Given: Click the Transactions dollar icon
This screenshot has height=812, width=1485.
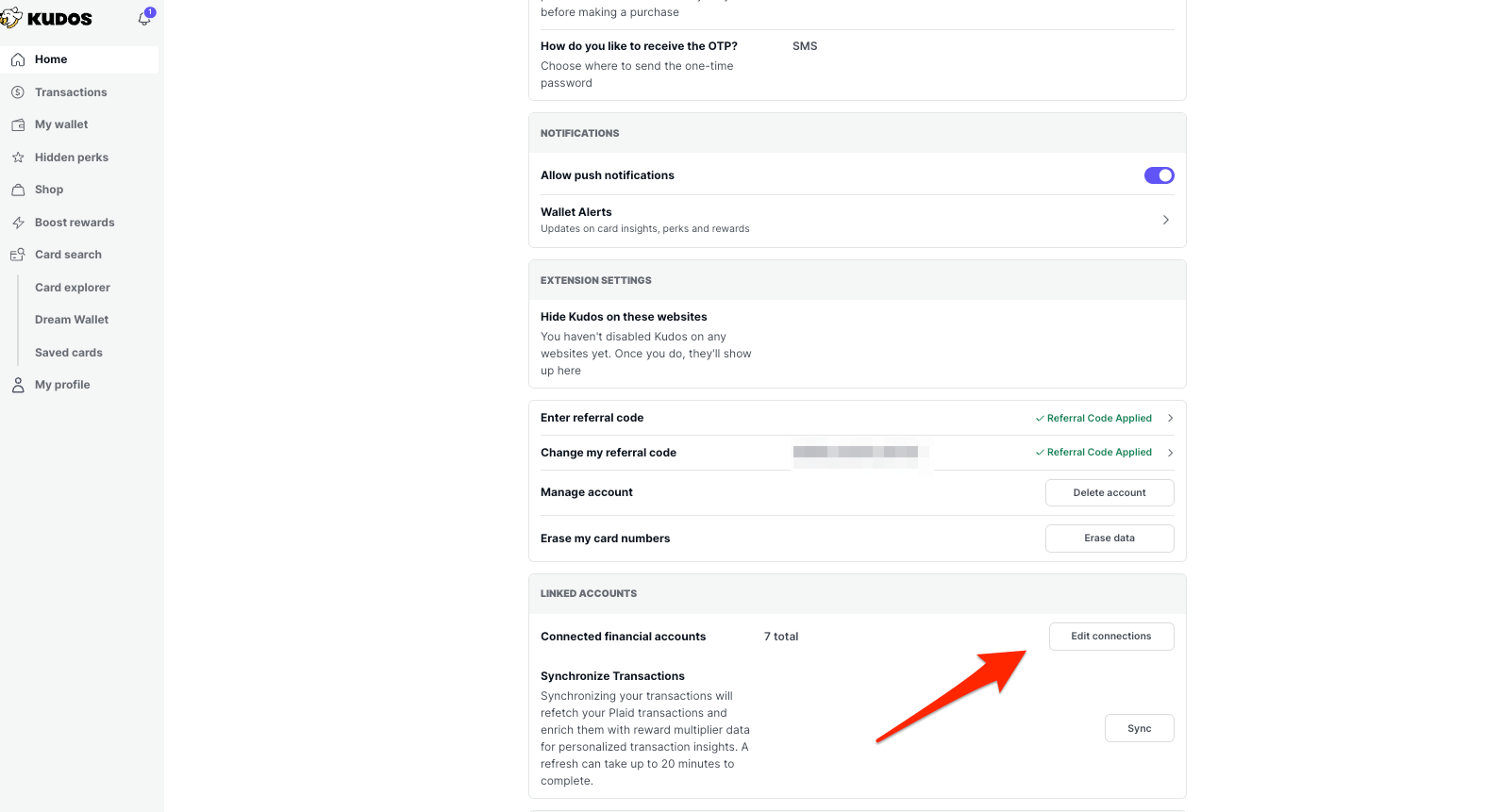Looking at the screenshot, I should pyautogui.click(x=18, y=92).
